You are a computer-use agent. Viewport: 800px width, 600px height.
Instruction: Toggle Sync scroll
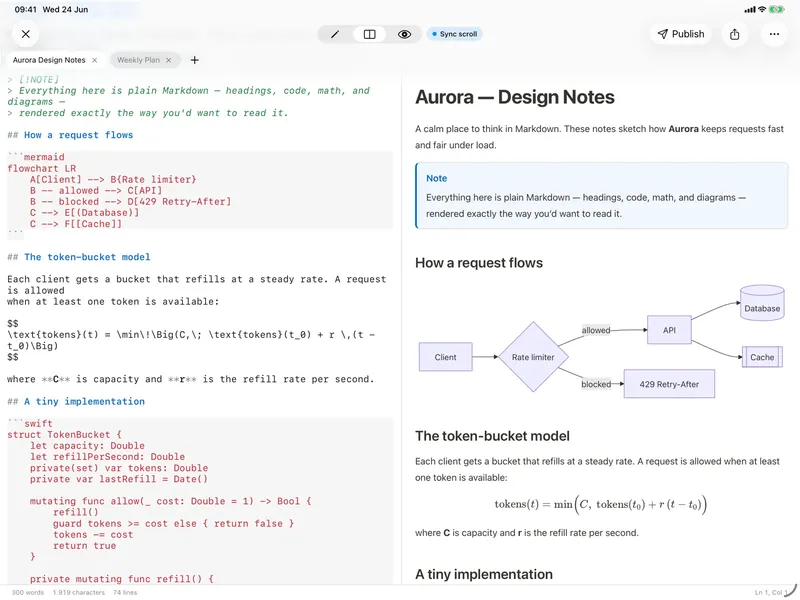point(454,34)
